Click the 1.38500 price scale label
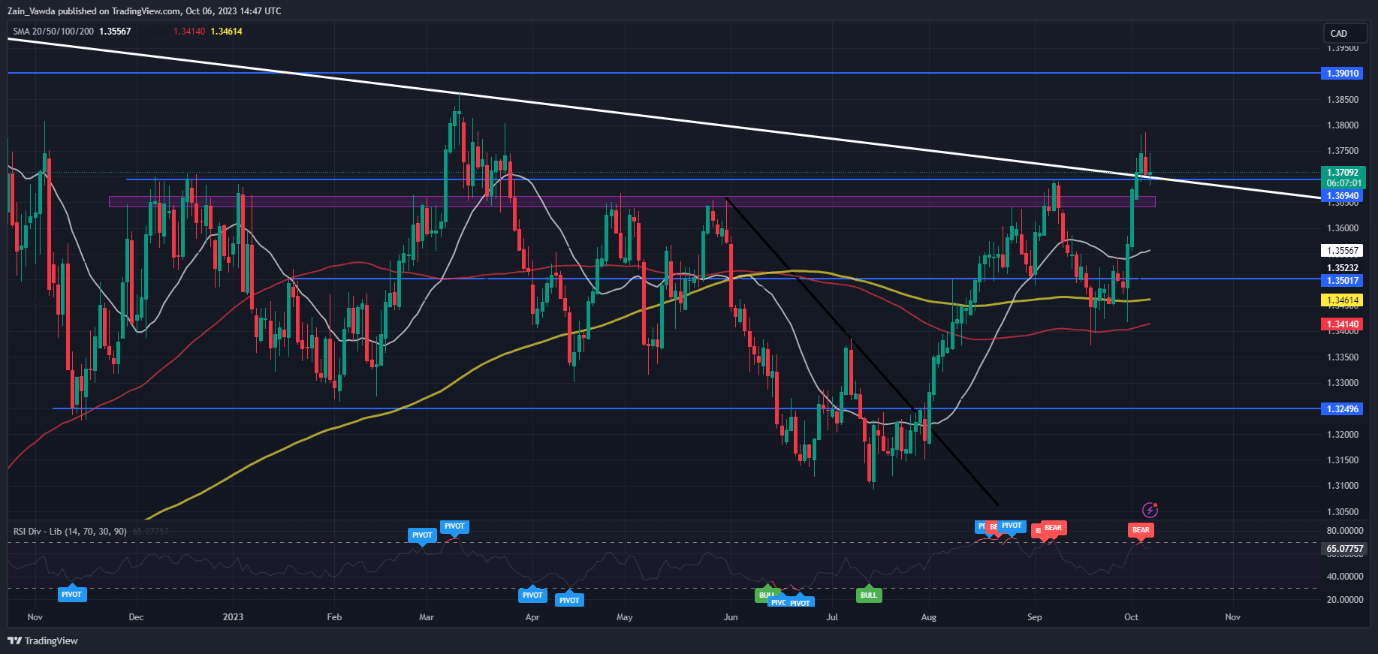This screenshot has width=1378, height=654. click(1342, 99)
